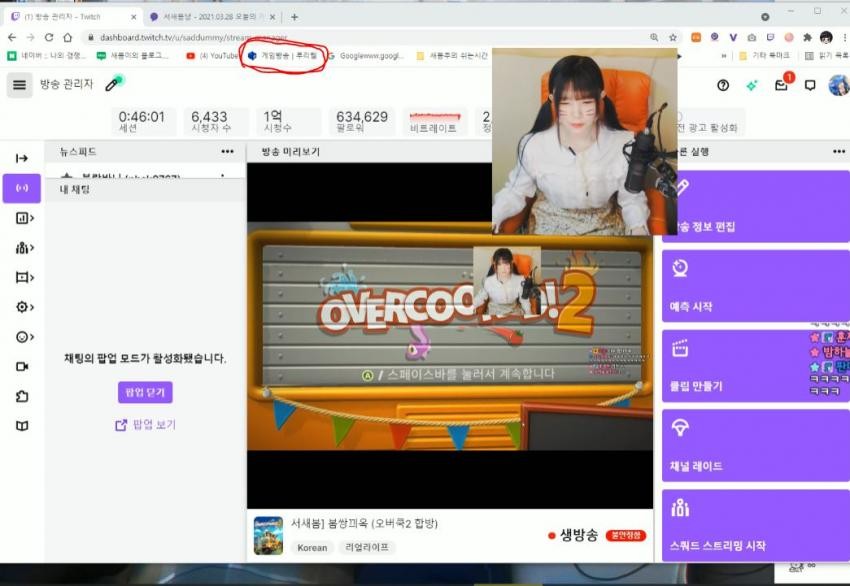Viewport: 850px width, 586px height.
Task: Open the Chrome profile avatar
Action: coord(826,37)
